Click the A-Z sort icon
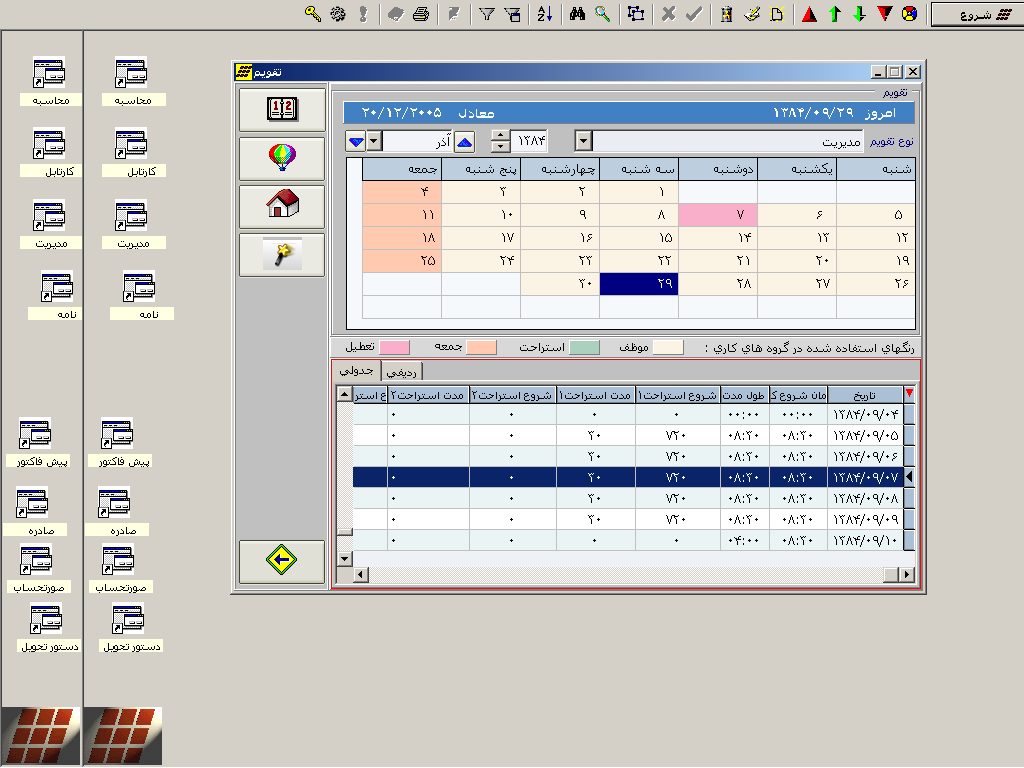The image size is (1024, 768). 544,14
